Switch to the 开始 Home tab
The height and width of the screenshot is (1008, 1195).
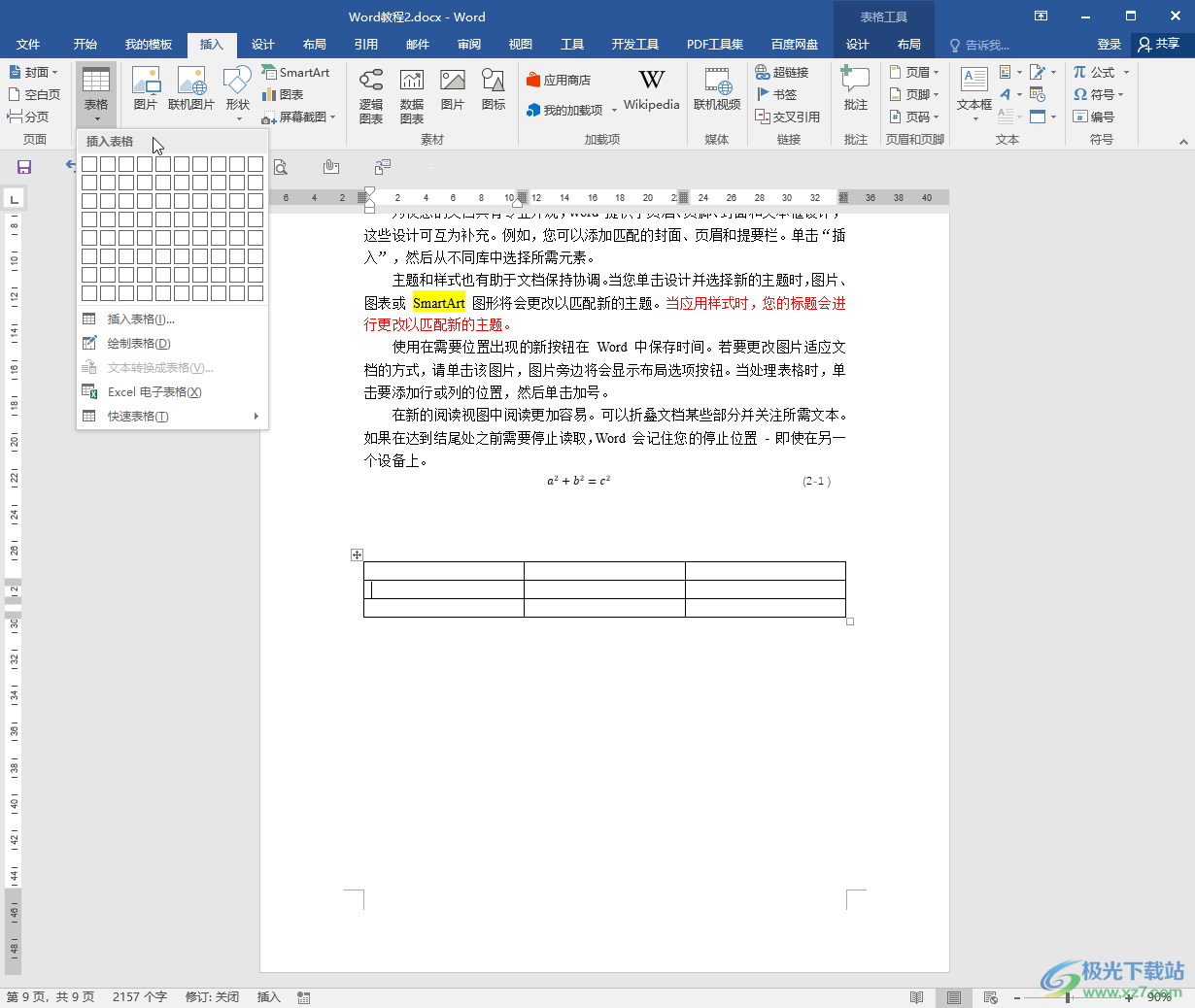(85, 45)
